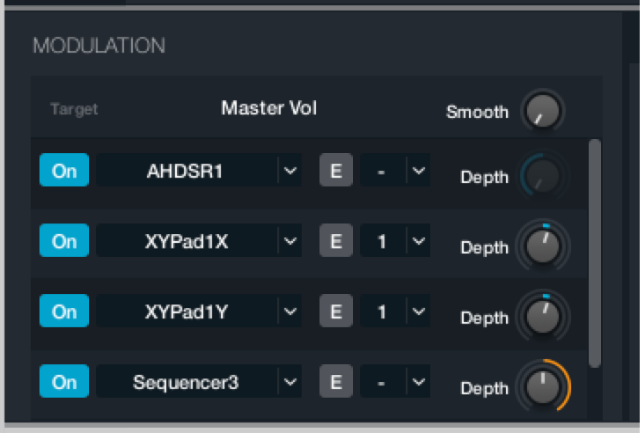Open the XYPad1X source dropdown

pyautogui.click(x=290, y=241)
